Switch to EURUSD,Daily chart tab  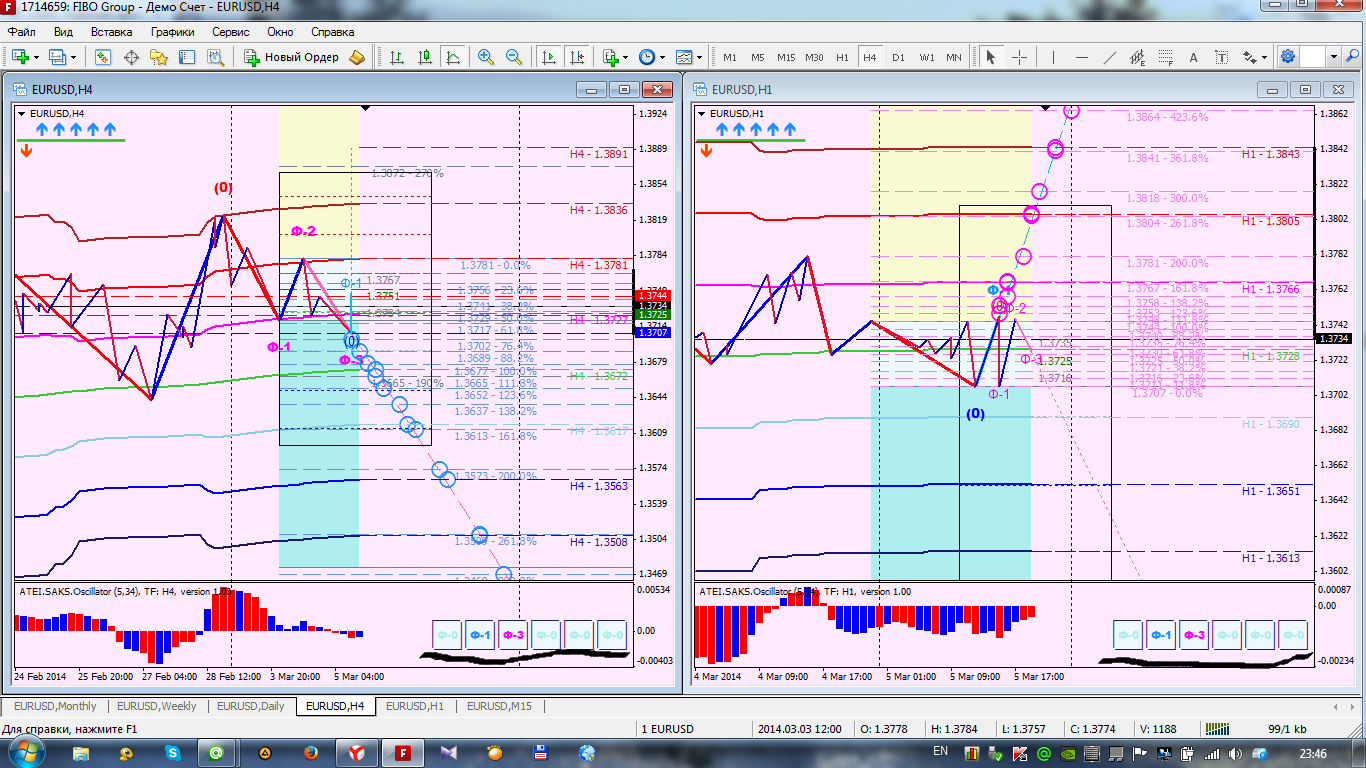[x=250, y=706]
